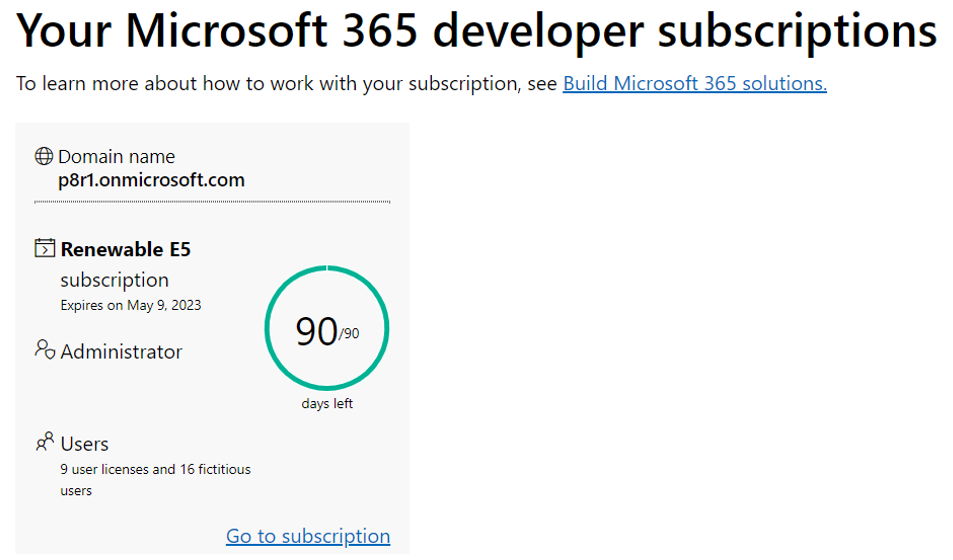Open the Build Microsoft 365 solutions link
This screenshot has height=560, width=953.
[x=695, y=83]
